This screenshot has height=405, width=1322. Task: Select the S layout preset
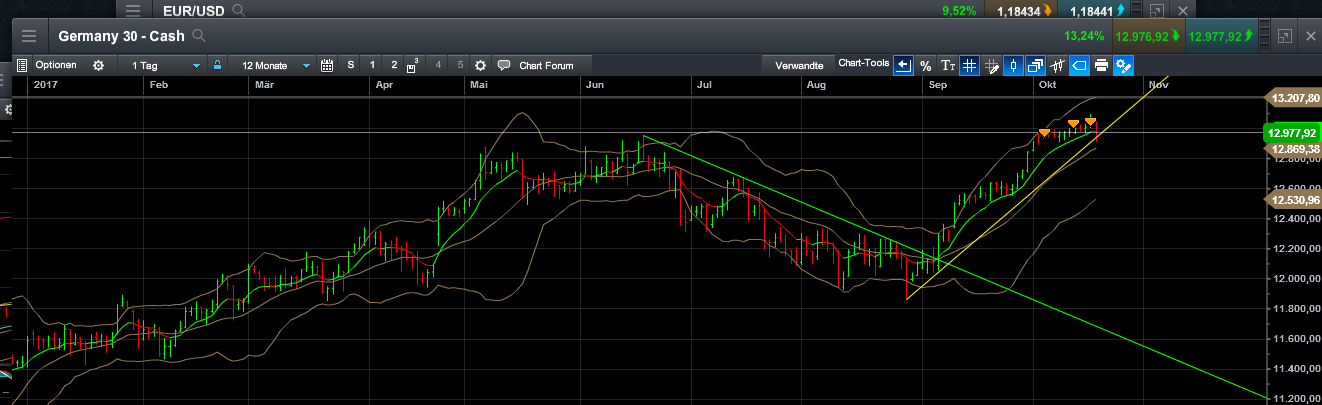[350, 65]
